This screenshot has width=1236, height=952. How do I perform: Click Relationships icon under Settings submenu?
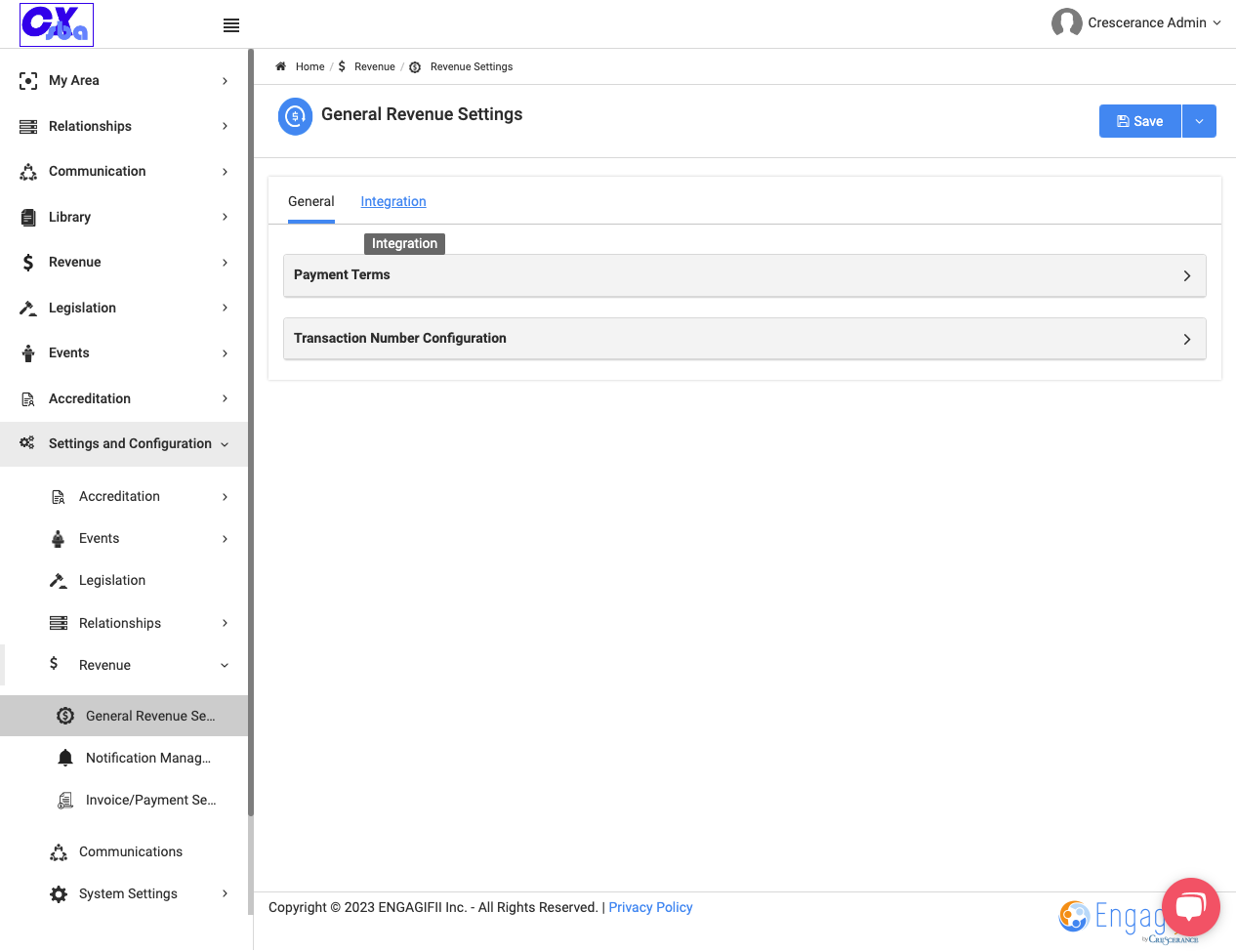pyautogui.click(x=59, y=623)
